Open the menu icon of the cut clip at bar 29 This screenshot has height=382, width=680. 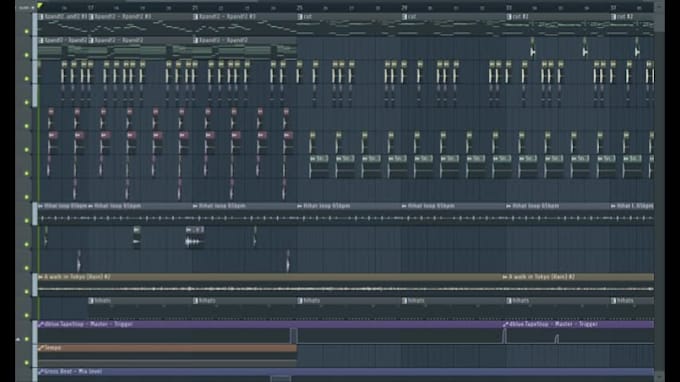point(405,16)
